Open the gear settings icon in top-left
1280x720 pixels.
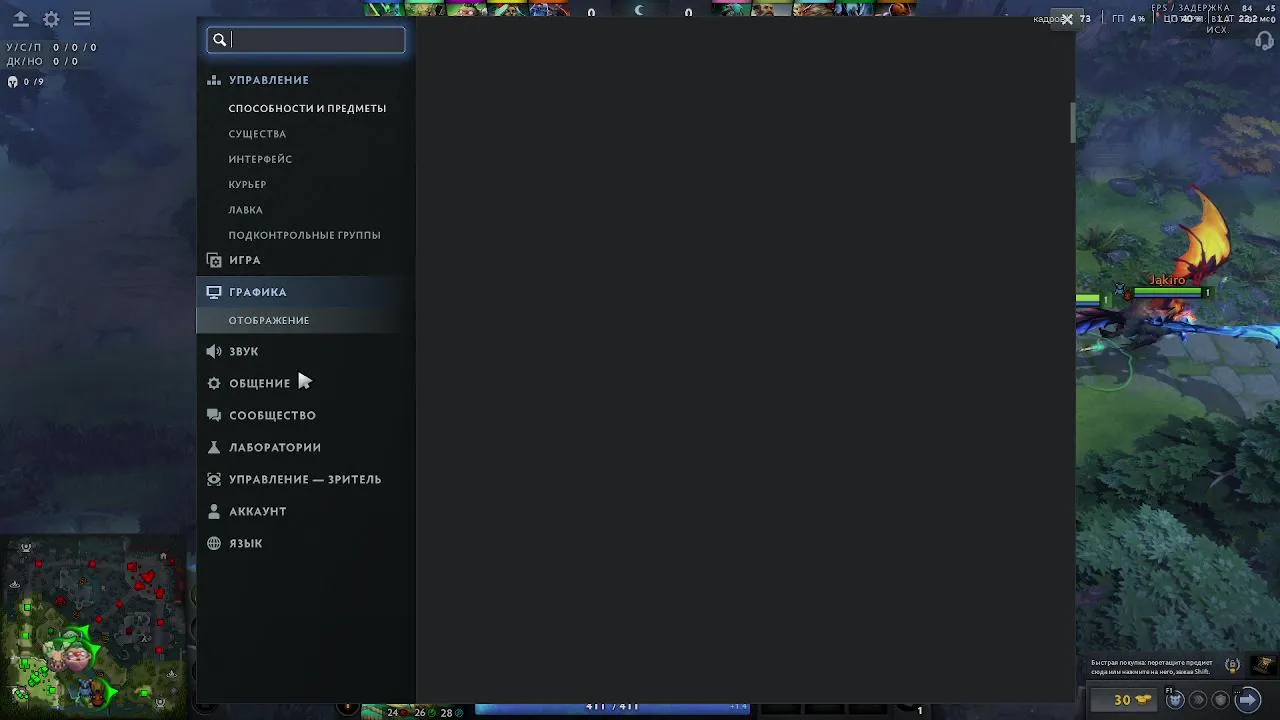[51, 19]
